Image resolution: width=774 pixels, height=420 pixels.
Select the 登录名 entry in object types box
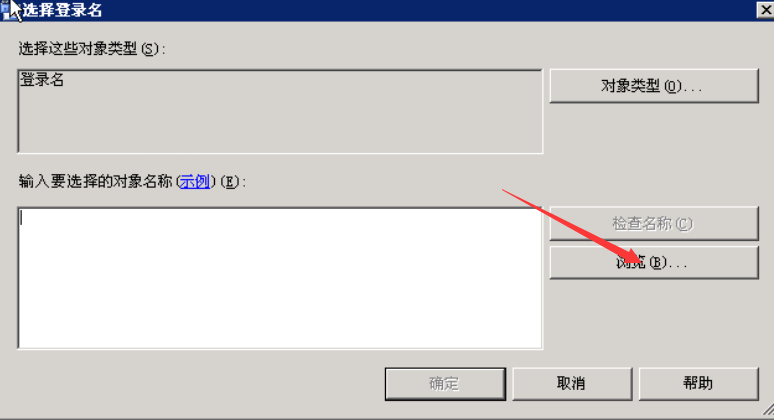(x=42, y=79)
